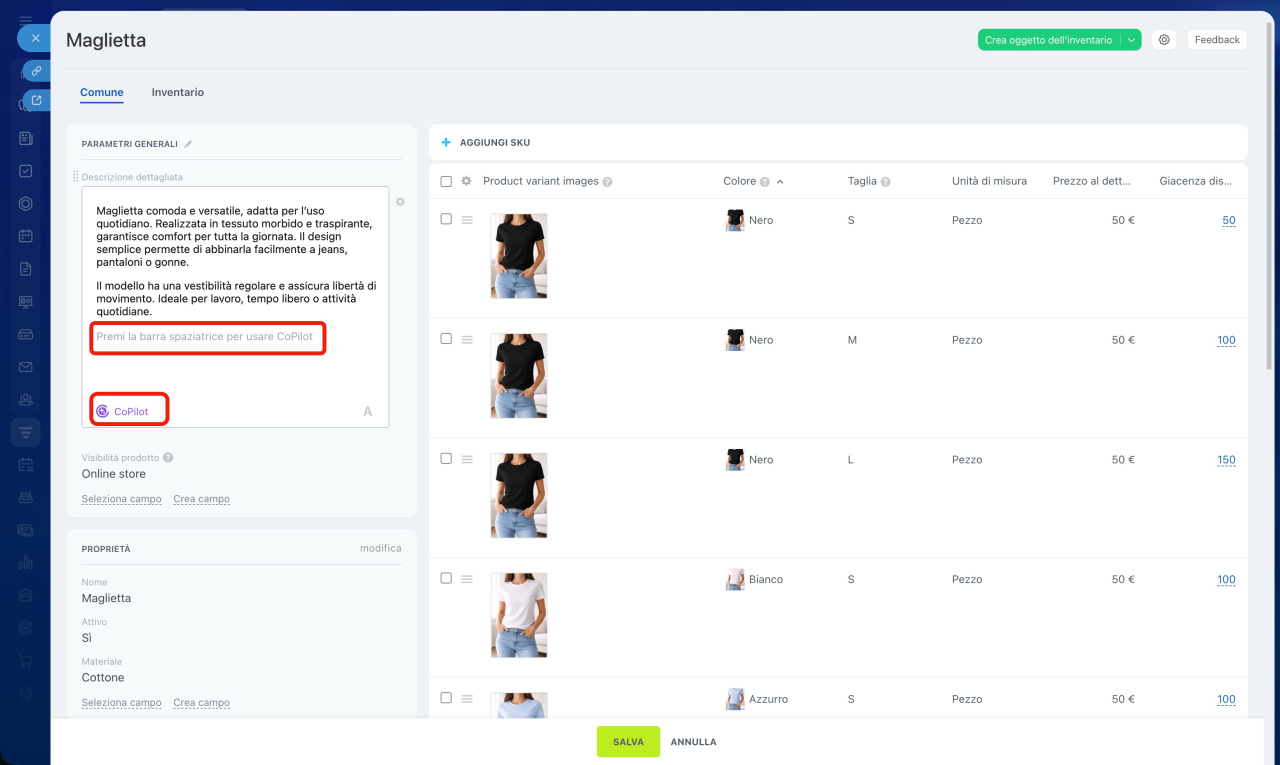The width and height of the screenshot is (1280, 765).
Task: Toggle the select-all checkbox in the SKU table header
Action: coord(446,181)
